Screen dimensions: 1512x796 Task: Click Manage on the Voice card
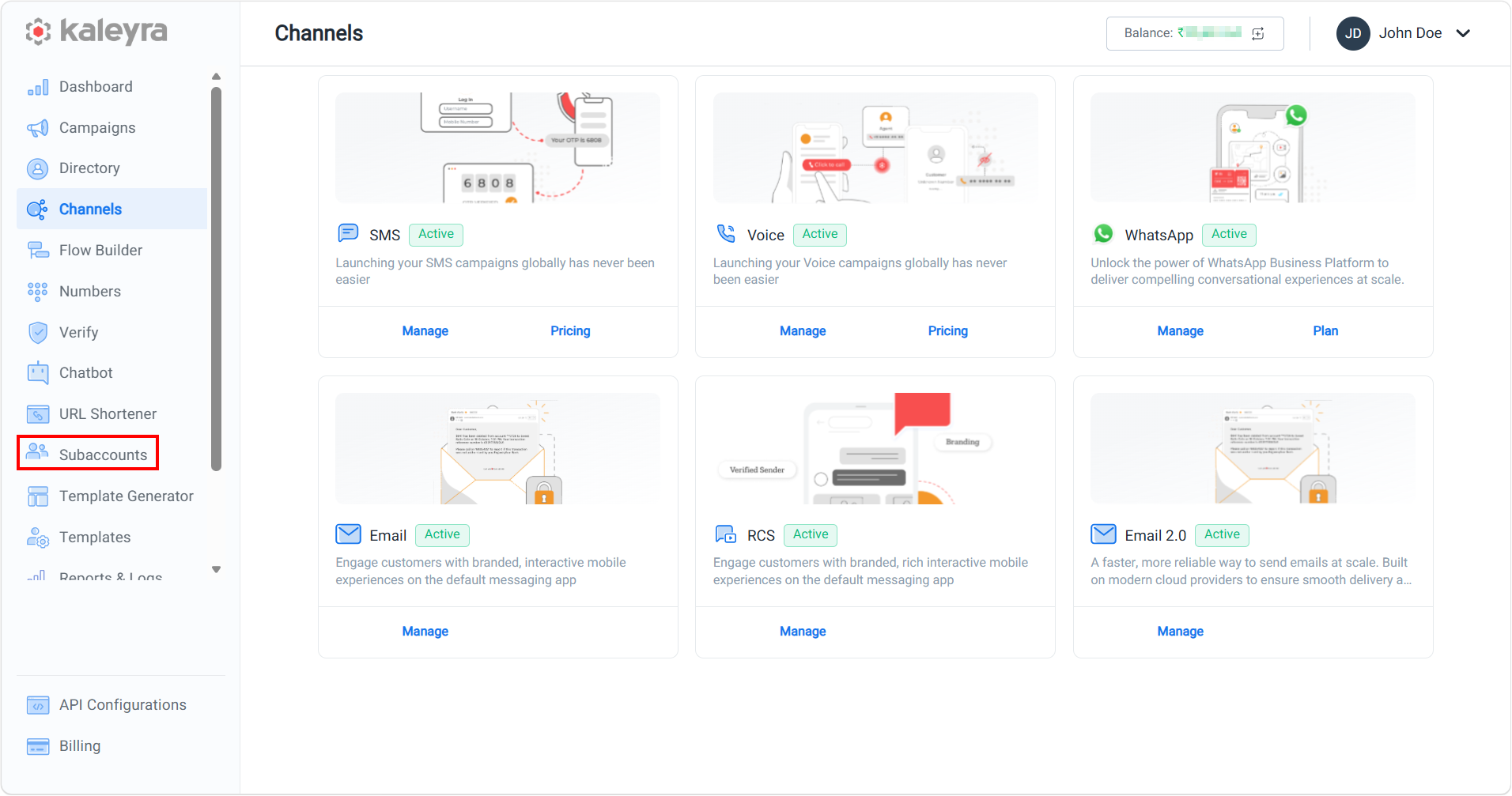(803, 331)
